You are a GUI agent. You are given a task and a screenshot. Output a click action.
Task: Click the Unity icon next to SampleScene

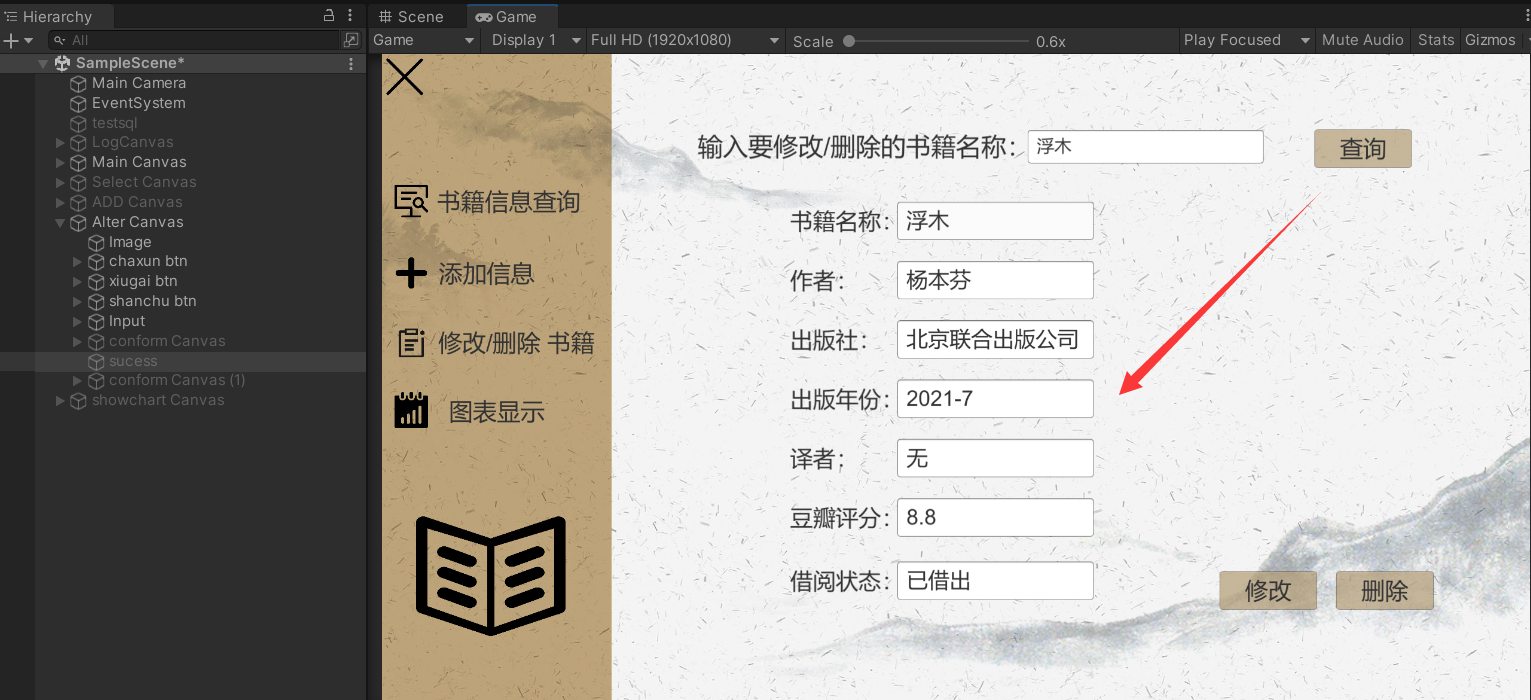[62, 63]
